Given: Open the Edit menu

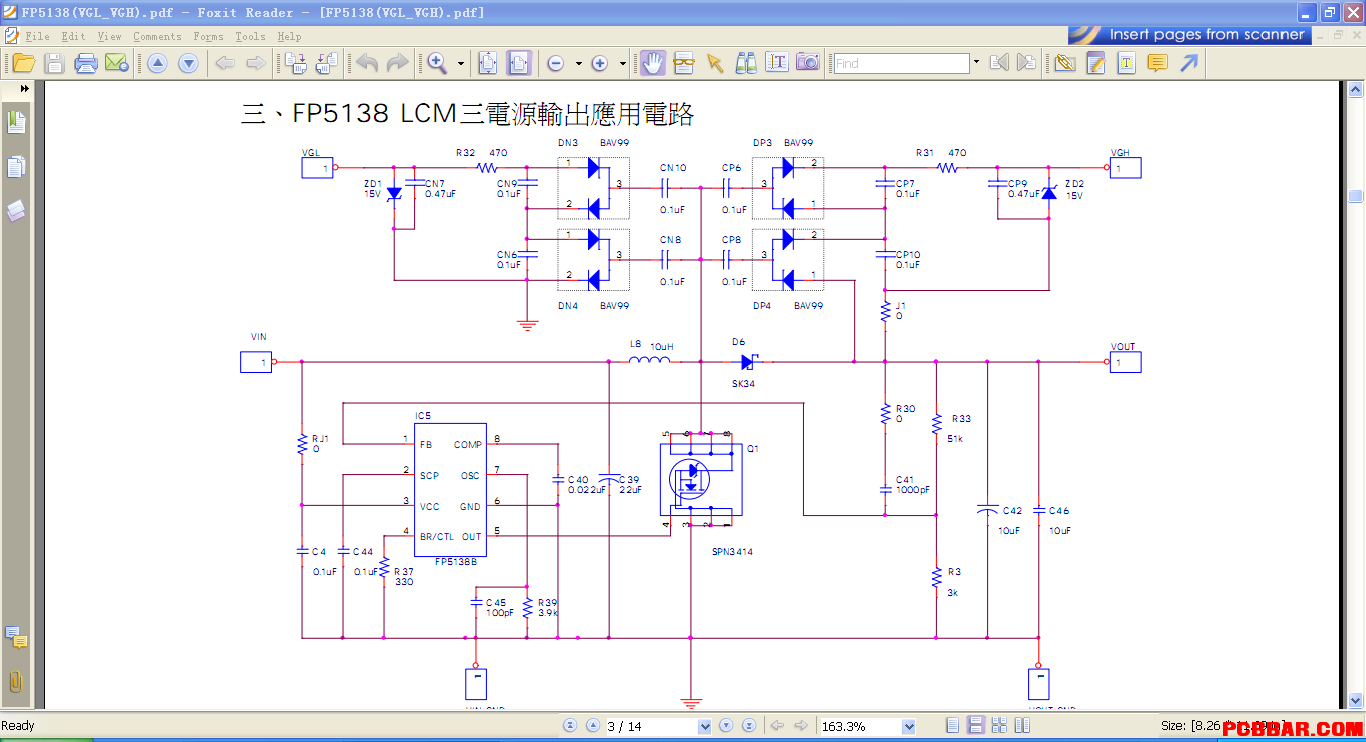Looking at the screenshot, I should [73, 36].
